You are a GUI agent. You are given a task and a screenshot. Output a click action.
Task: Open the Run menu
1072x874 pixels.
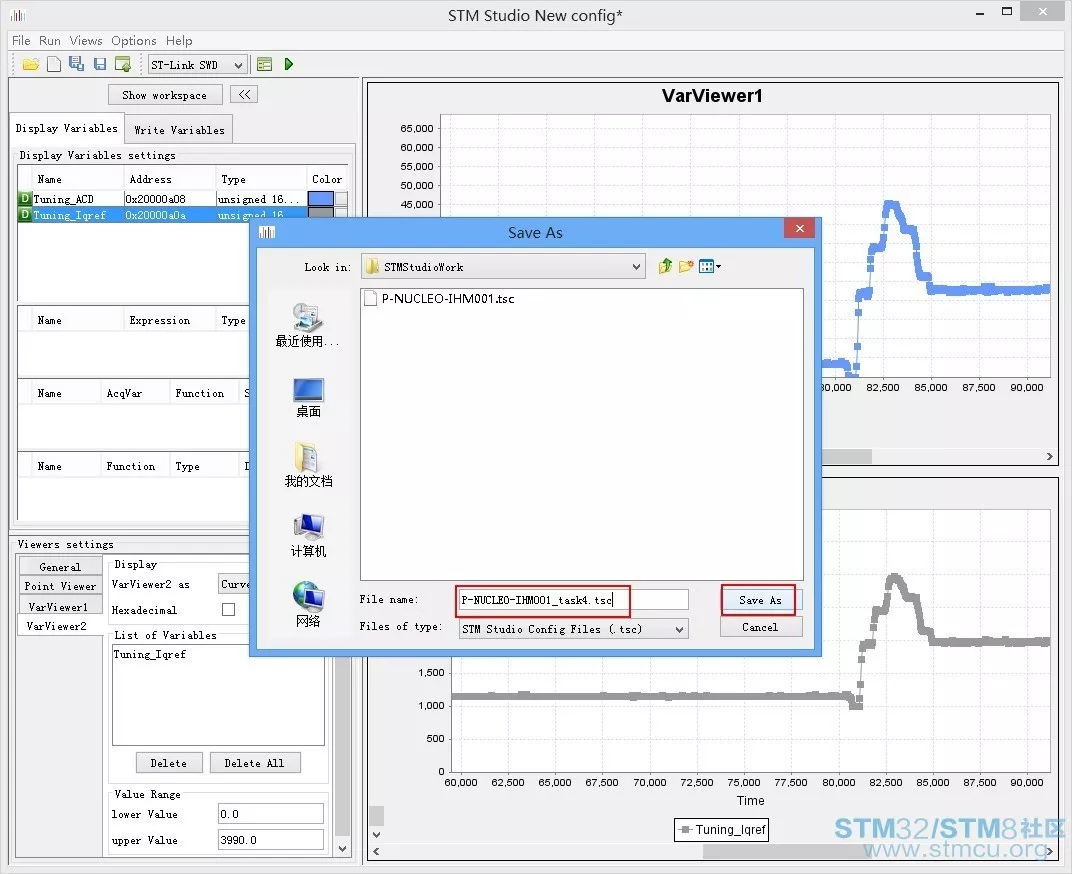click(x=49, y=40)
